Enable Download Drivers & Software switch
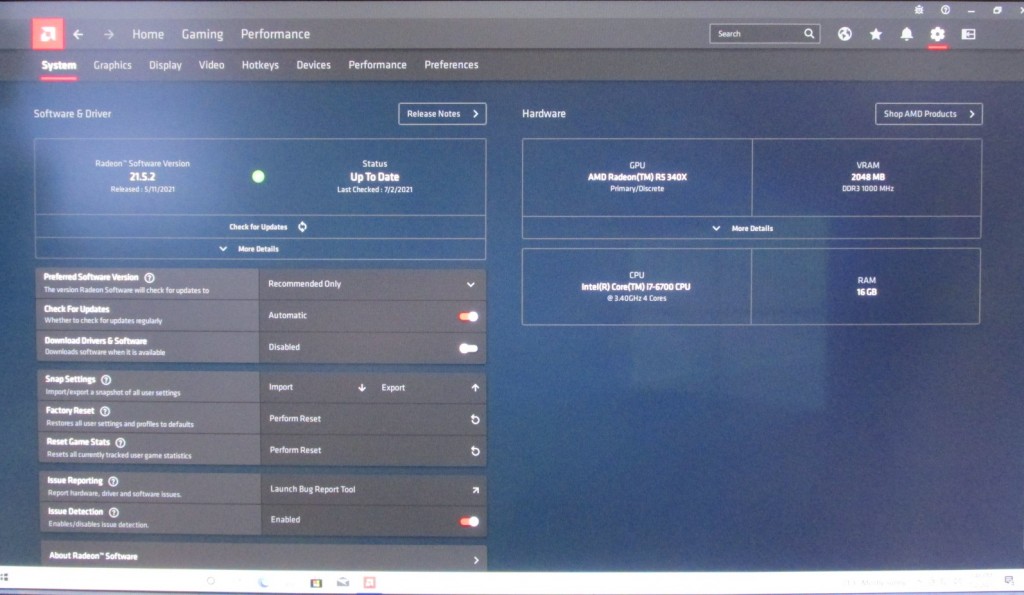1024x595 pixels. [x=468, y=348]
